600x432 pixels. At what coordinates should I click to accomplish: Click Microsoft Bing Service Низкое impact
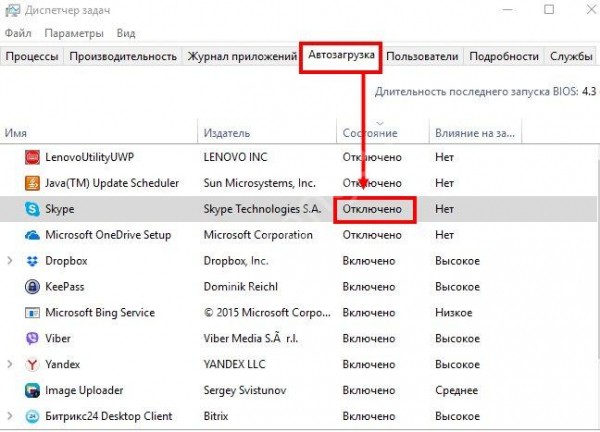pos(454,313)
